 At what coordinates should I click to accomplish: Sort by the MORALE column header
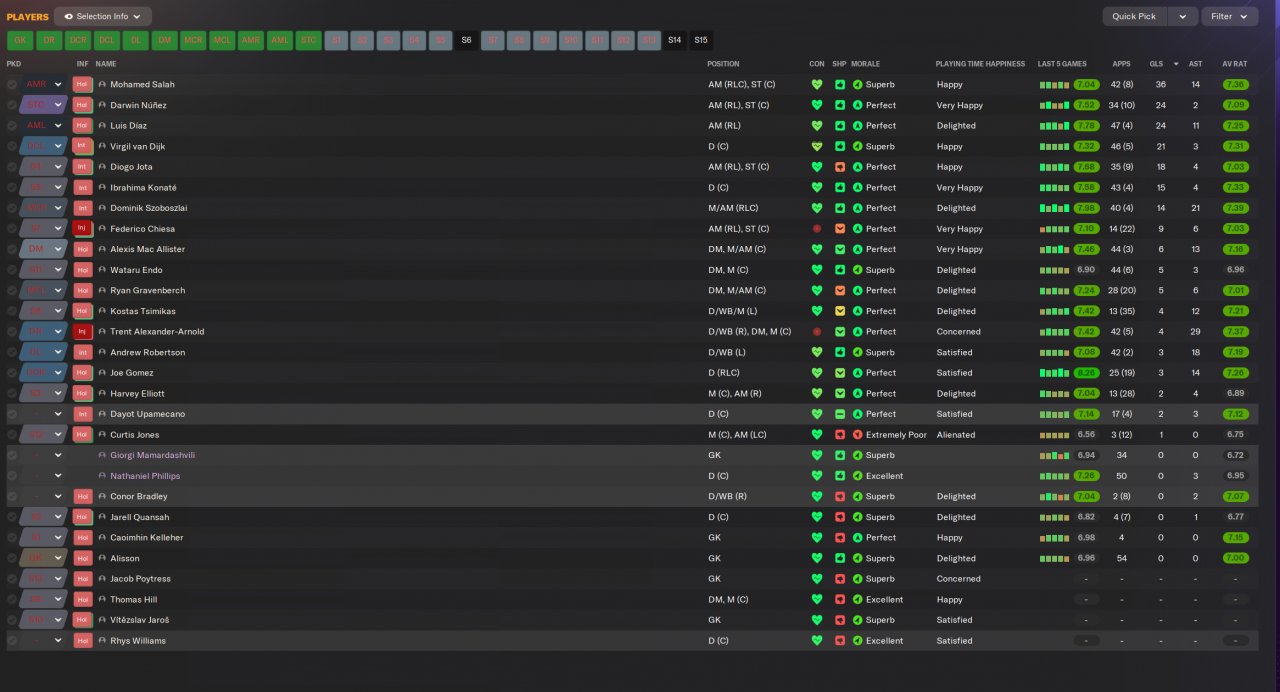click(x=866, y=64)
